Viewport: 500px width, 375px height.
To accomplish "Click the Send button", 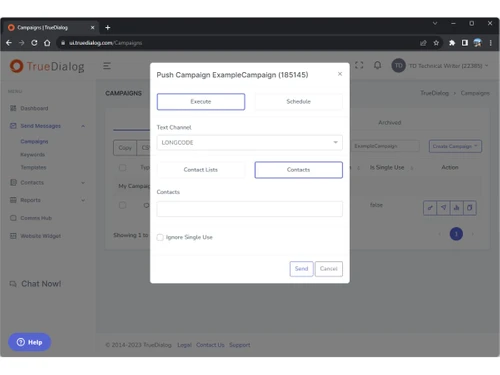I will click(301, 269).
